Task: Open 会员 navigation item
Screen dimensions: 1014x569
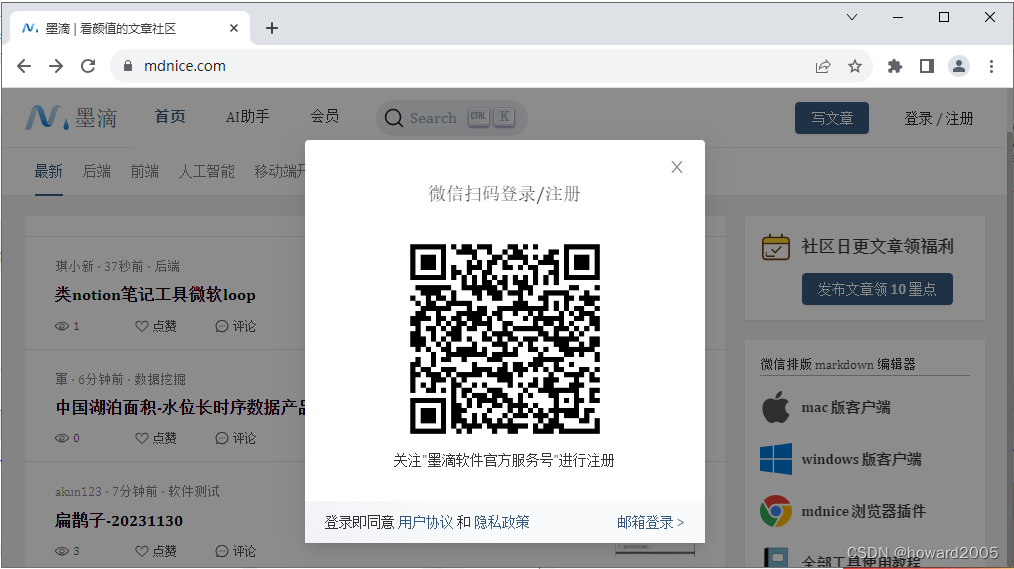Action: 325,116
